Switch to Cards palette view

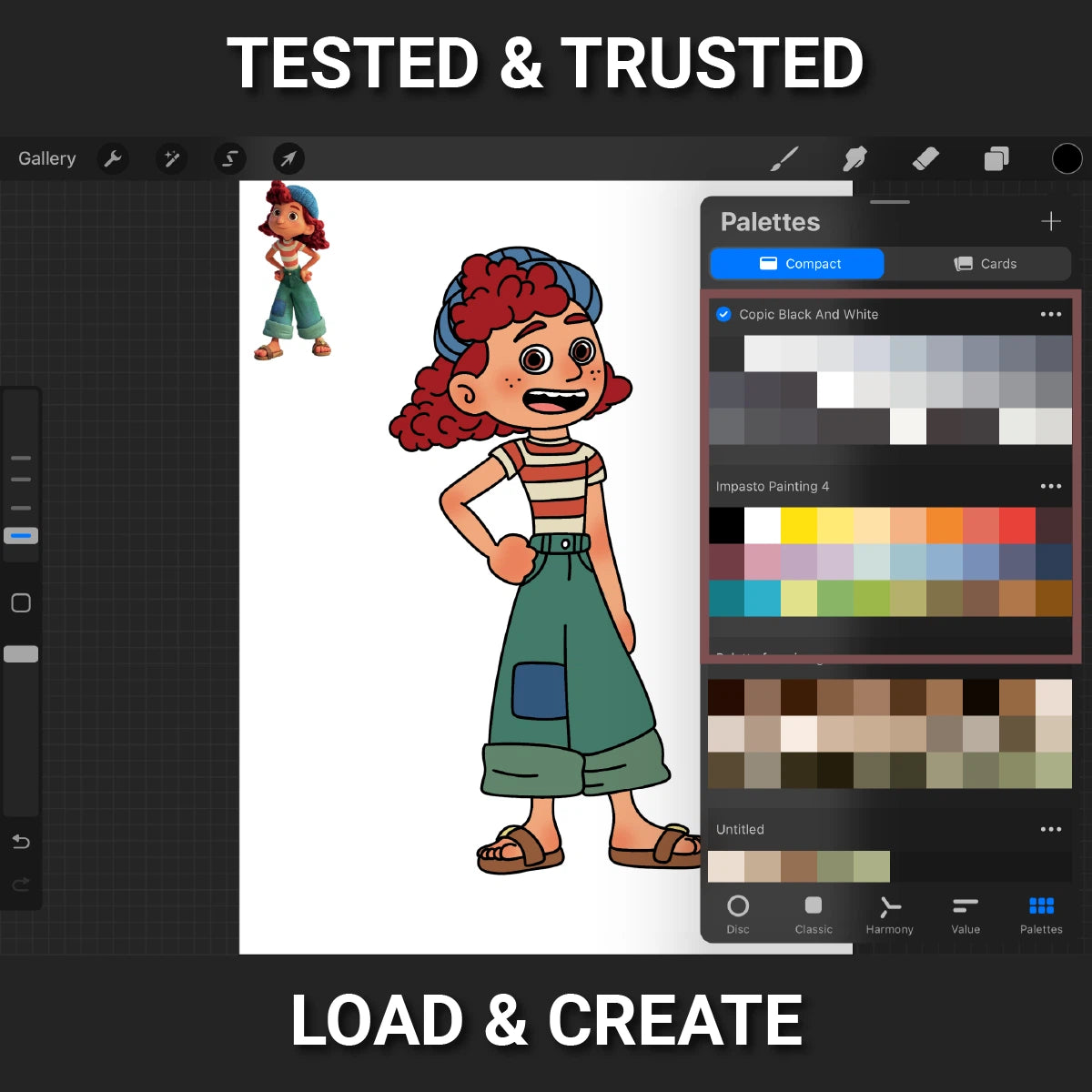pos(985,264)
